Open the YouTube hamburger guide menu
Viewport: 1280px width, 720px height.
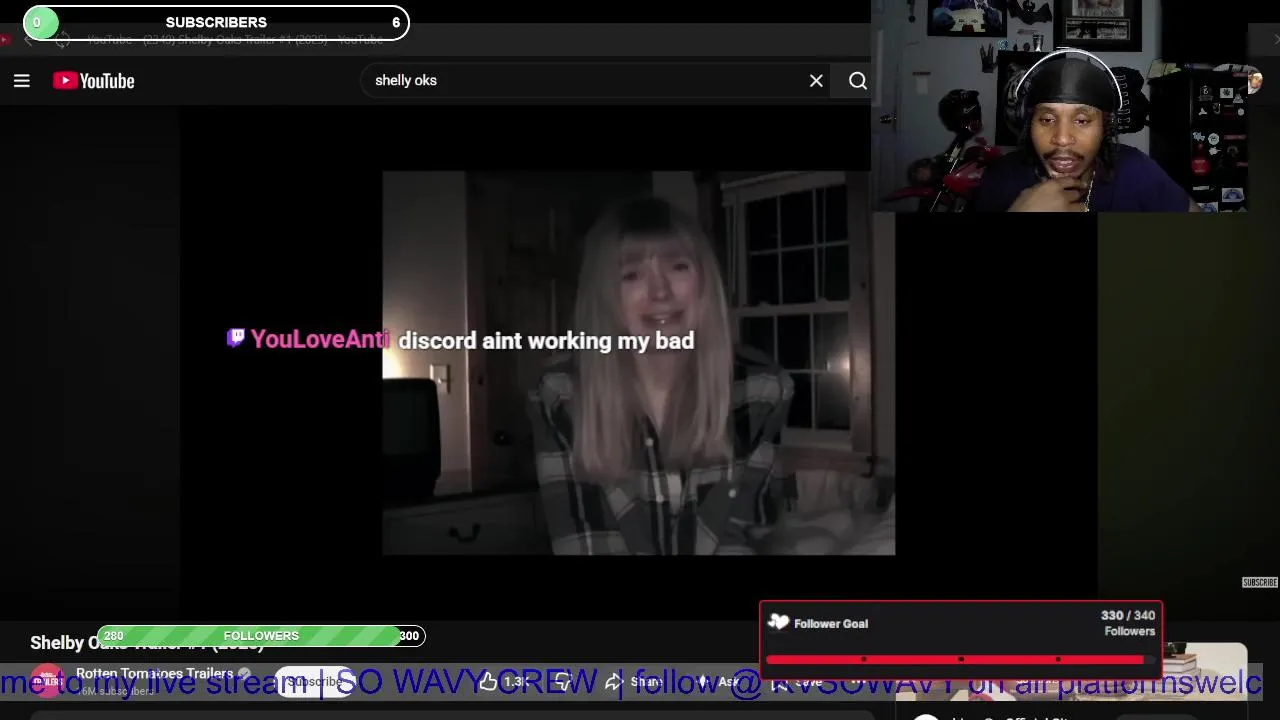click(22, 81)
